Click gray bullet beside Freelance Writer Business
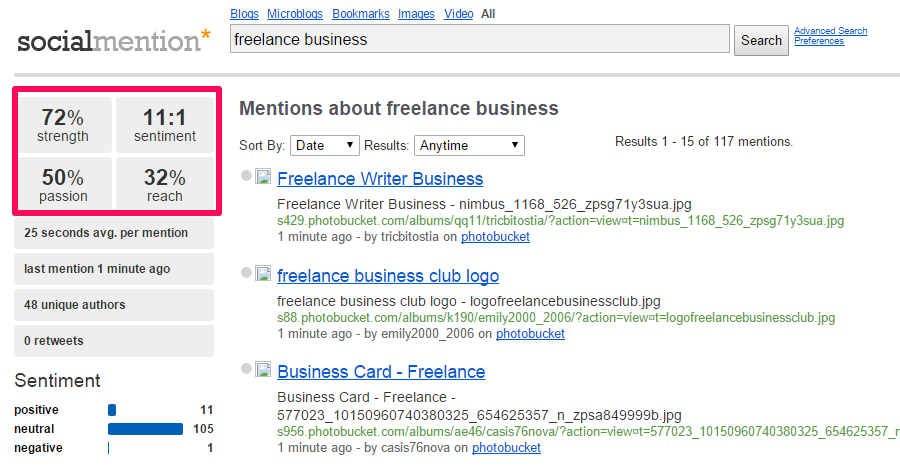The image size is (900, 469). 246,177
